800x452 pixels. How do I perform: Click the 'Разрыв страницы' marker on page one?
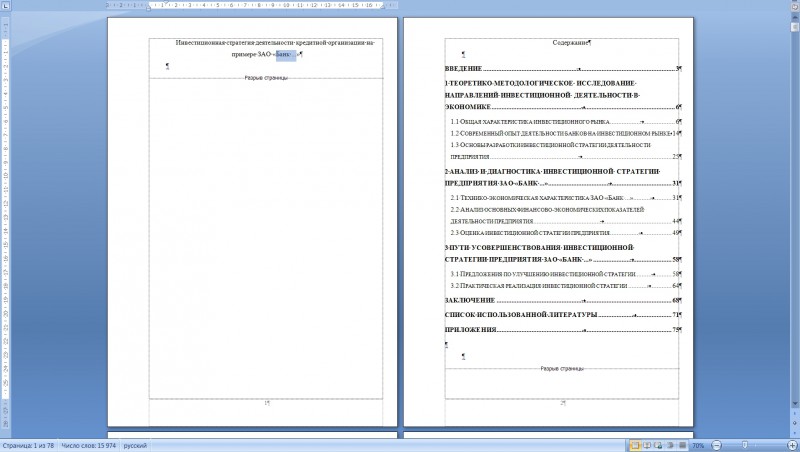(x=266, y=78)
